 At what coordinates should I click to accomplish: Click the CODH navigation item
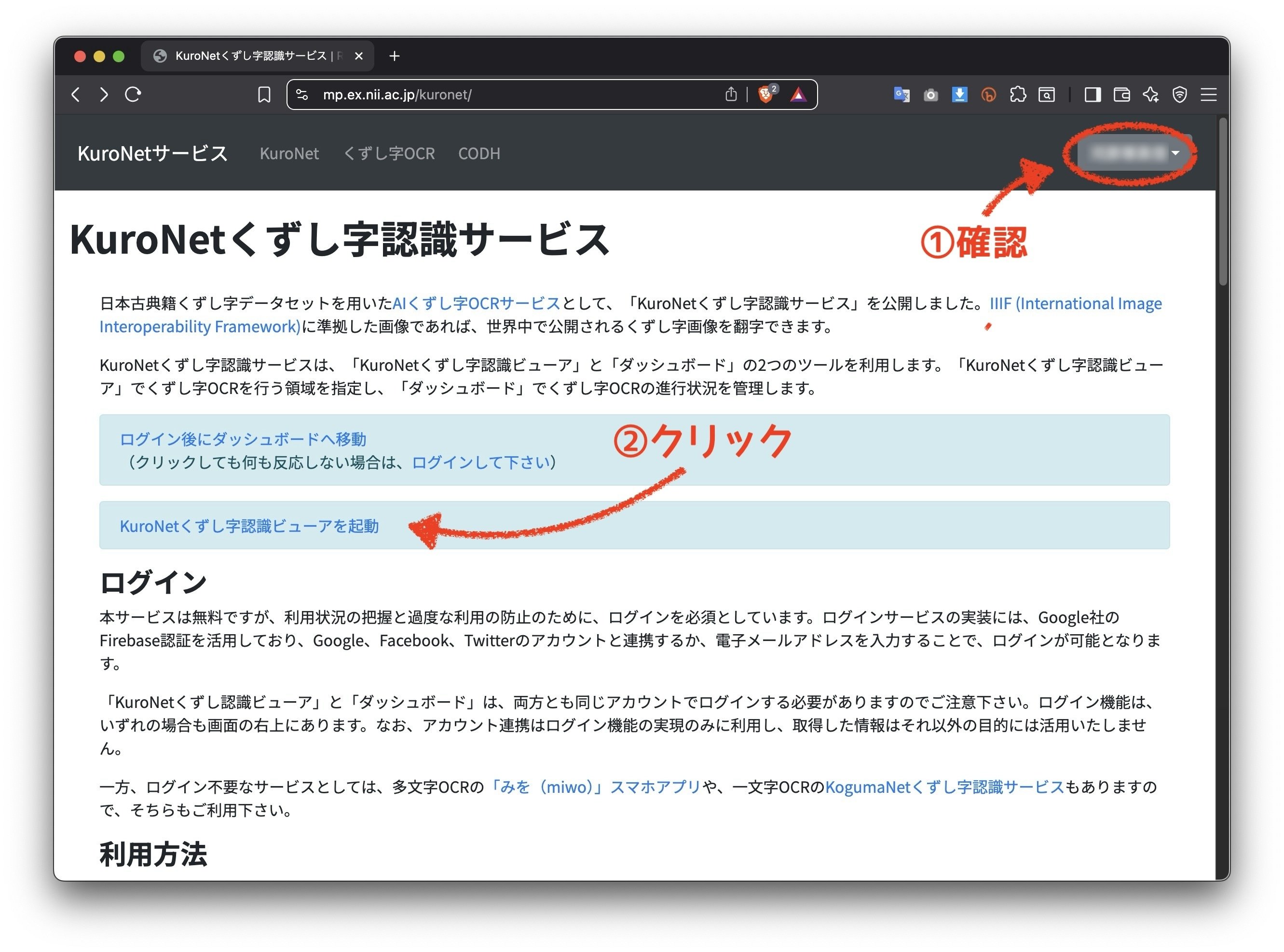point(479,153)
